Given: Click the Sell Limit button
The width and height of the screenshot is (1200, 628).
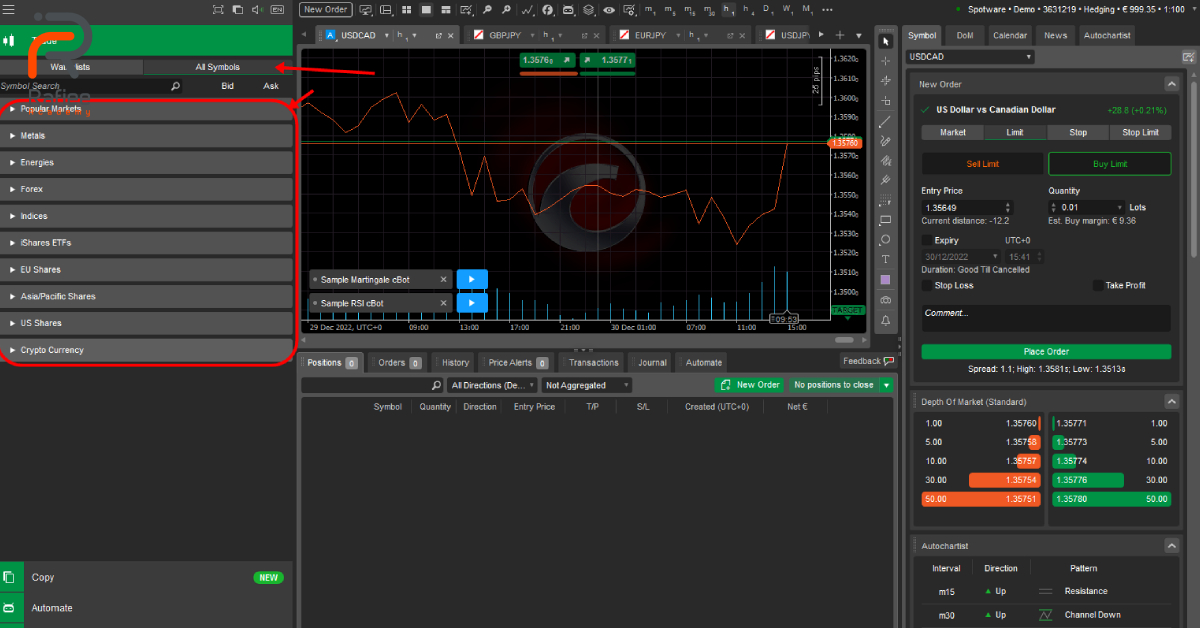Looking at the screenshot, I should 983,164.
